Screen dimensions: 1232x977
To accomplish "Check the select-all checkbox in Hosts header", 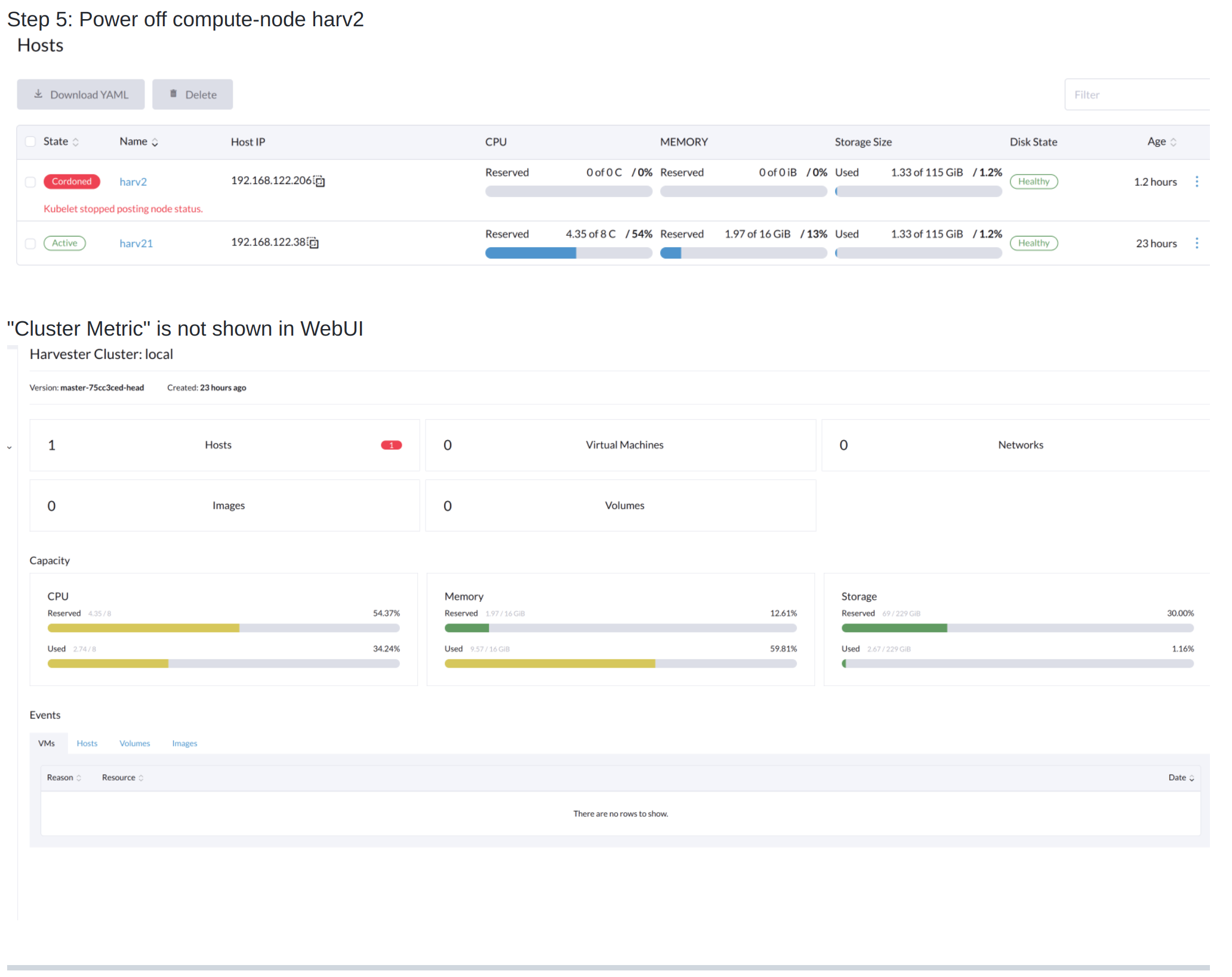I will click(x=30, y=141).
